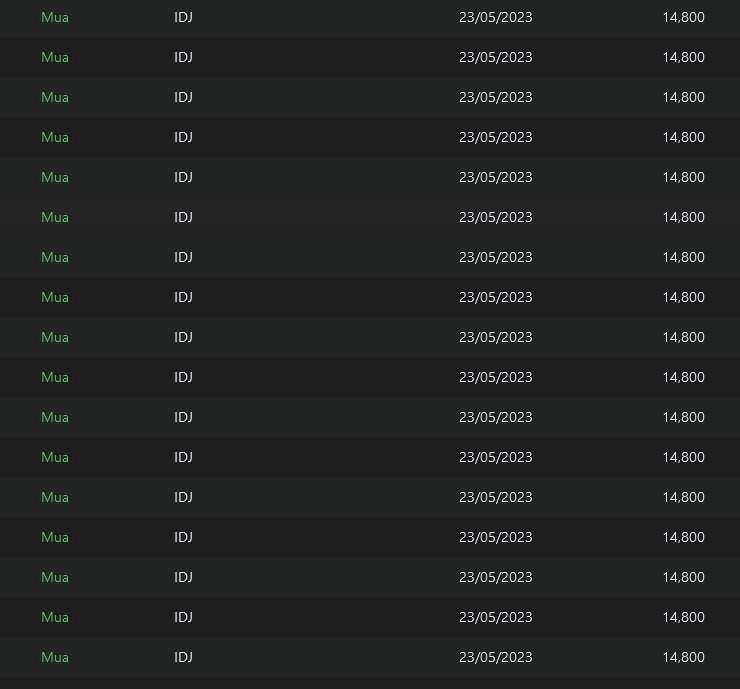Select the "Mua" label in the fifth row
Viewport: 740px width, 689px height.
point(55,177)
